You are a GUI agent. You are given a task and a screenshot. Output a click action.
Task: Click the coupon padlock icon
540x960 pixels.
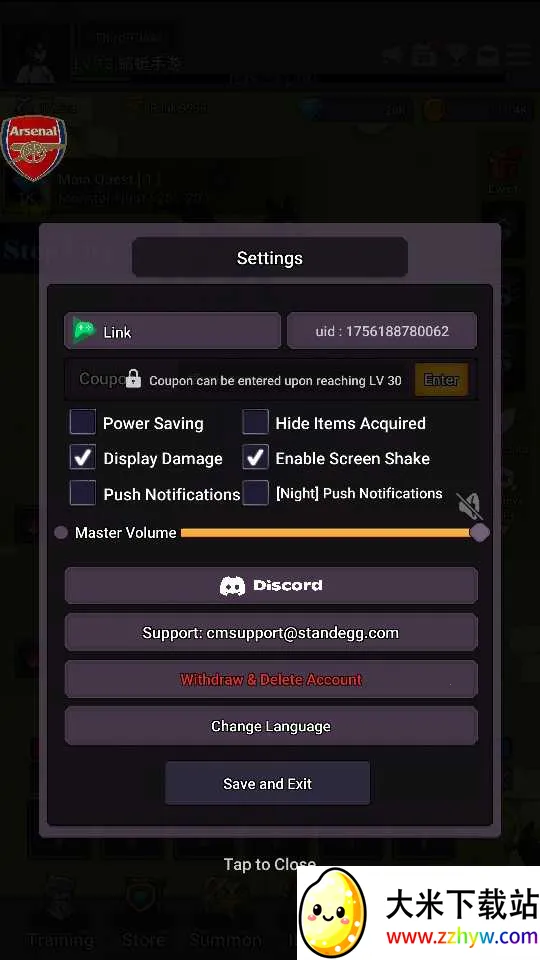(133, 378)
